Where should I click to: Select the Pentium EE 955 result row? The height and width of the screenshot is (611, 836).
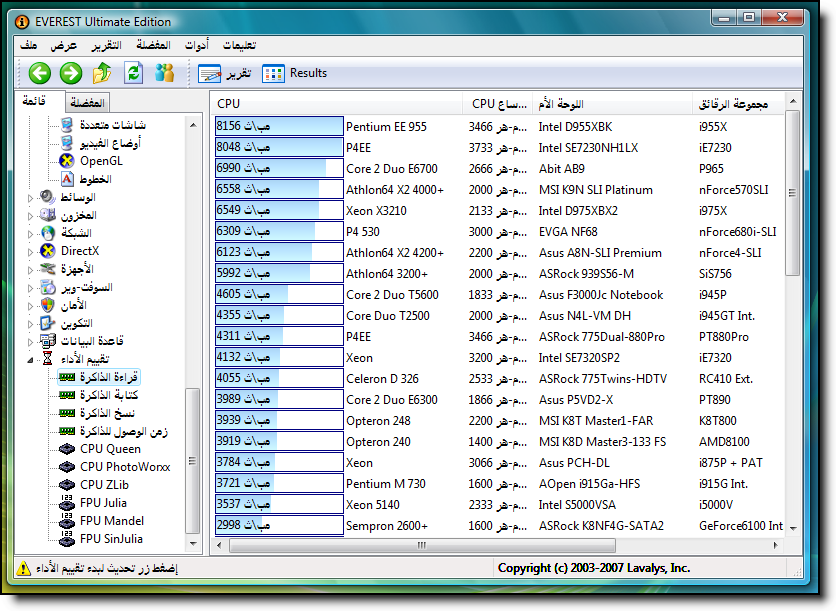(x=499, y=126)
